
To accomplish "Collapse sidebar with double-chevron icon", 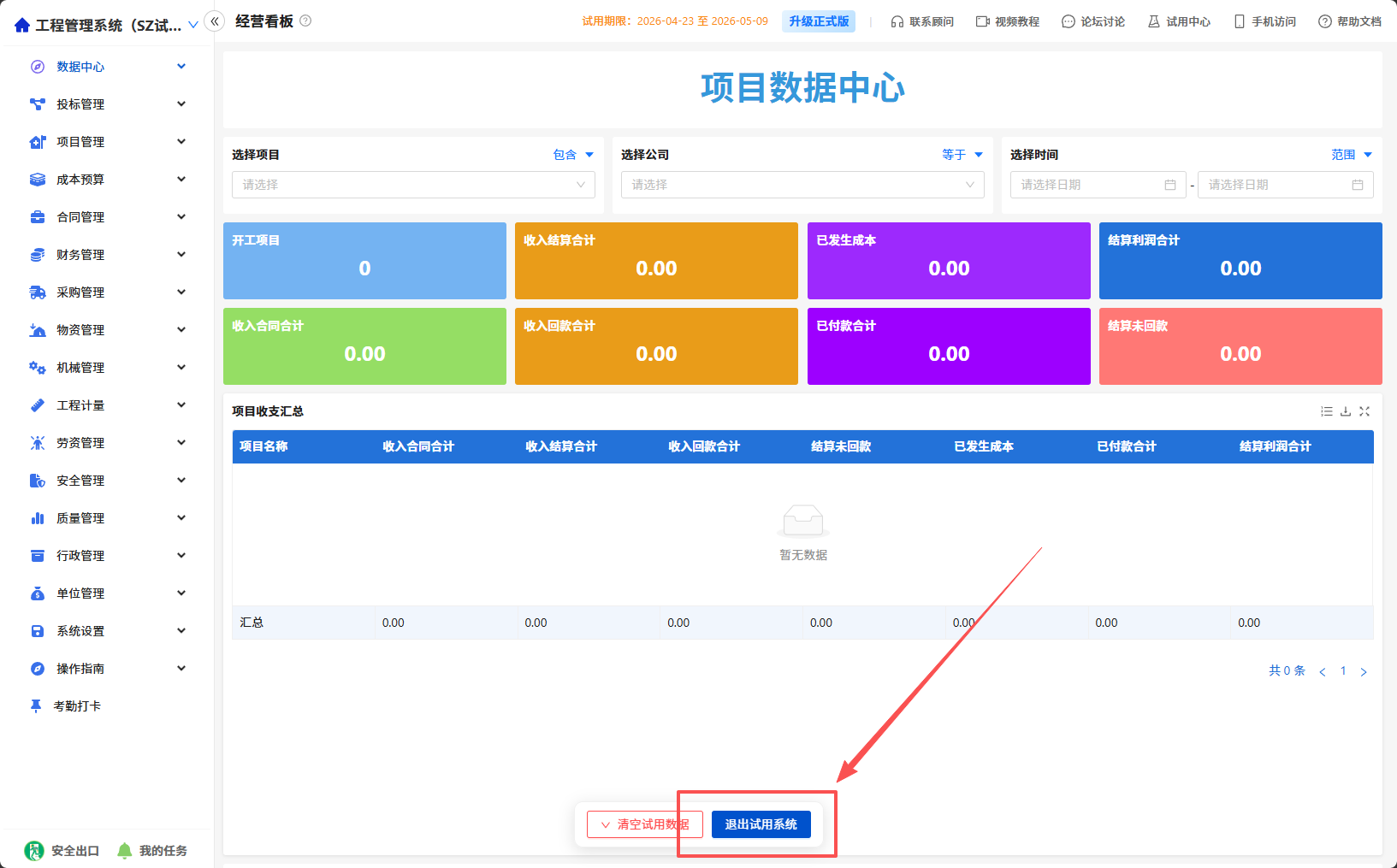I will (x=215, y=21).
